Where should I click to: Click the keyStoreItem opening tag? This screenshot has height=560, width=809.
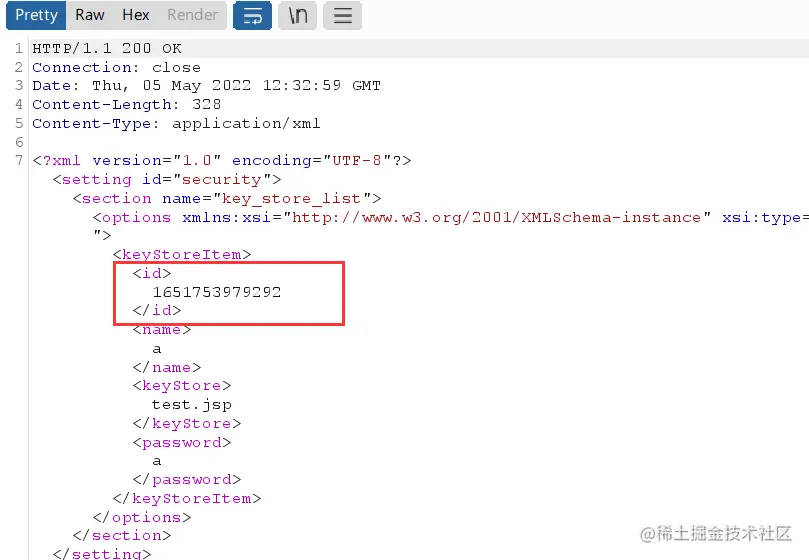pyautogui.click(x=182, y=254)
